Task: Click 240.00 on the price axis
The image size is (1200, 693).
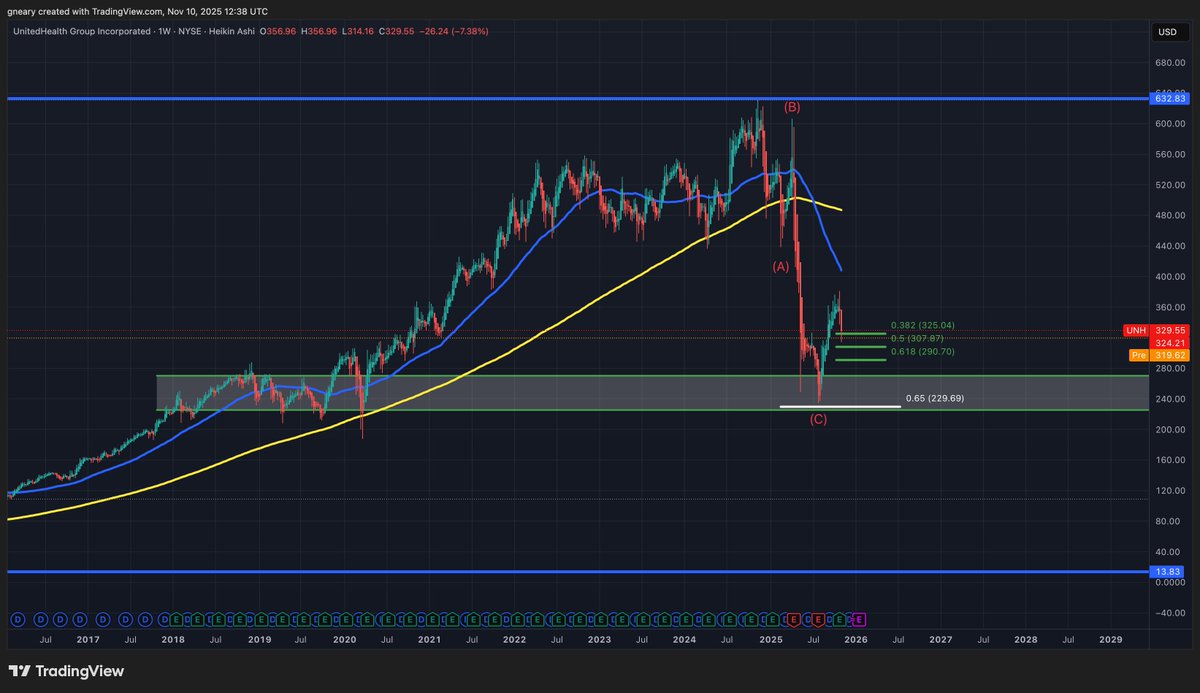Action: click(1170, 399)
